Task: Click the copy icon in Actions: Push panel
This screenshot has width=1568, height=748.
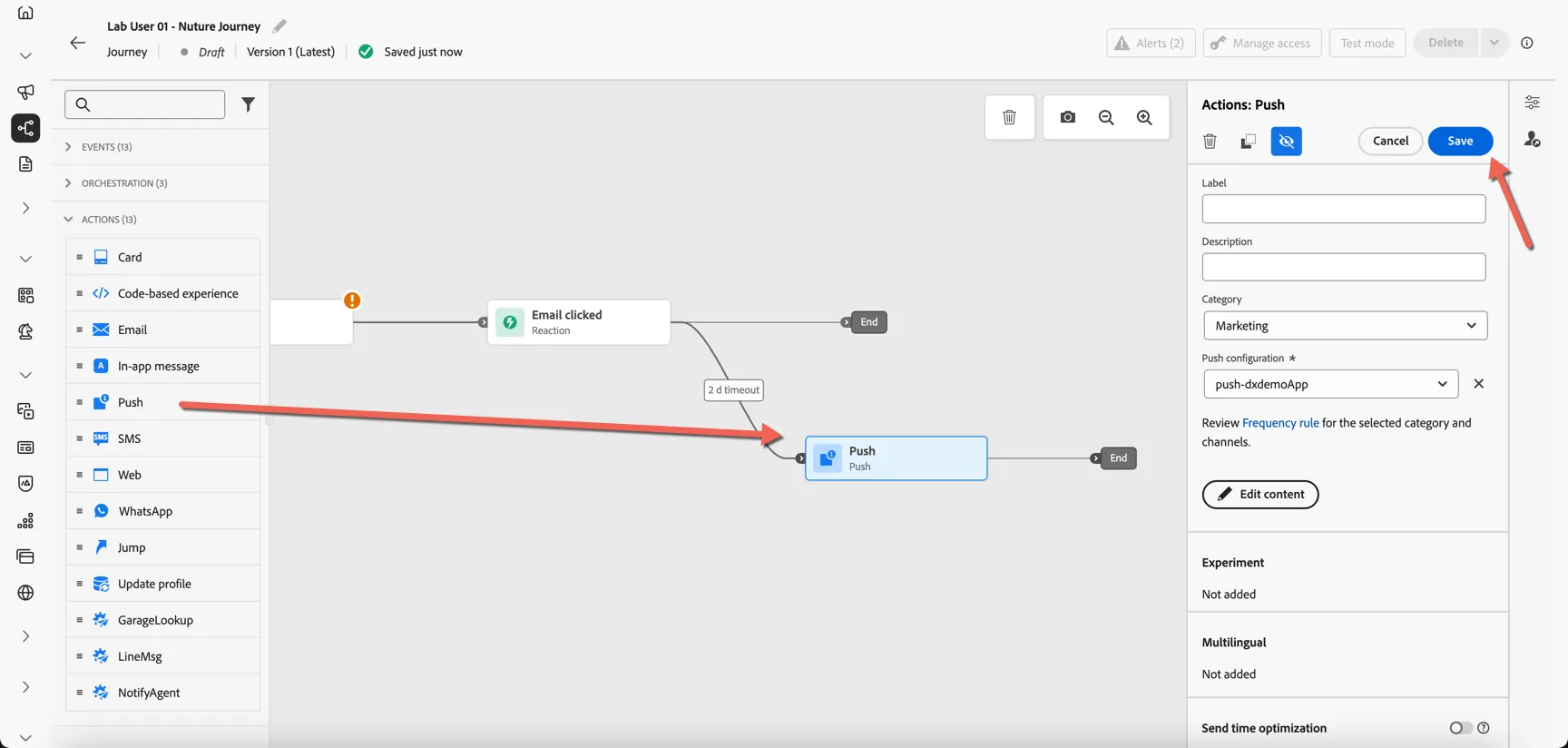Action: 1248,141
